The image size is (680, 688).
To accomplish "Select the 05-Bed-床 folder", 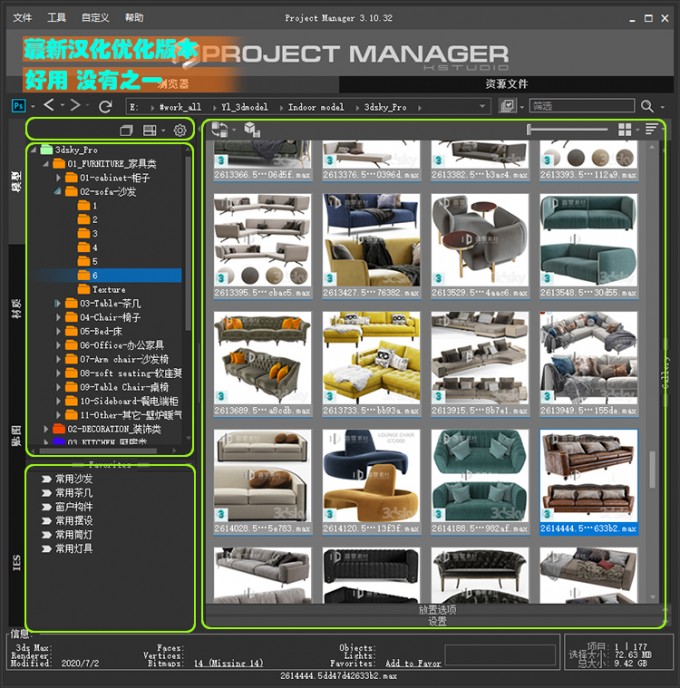I will click(94, 331).
